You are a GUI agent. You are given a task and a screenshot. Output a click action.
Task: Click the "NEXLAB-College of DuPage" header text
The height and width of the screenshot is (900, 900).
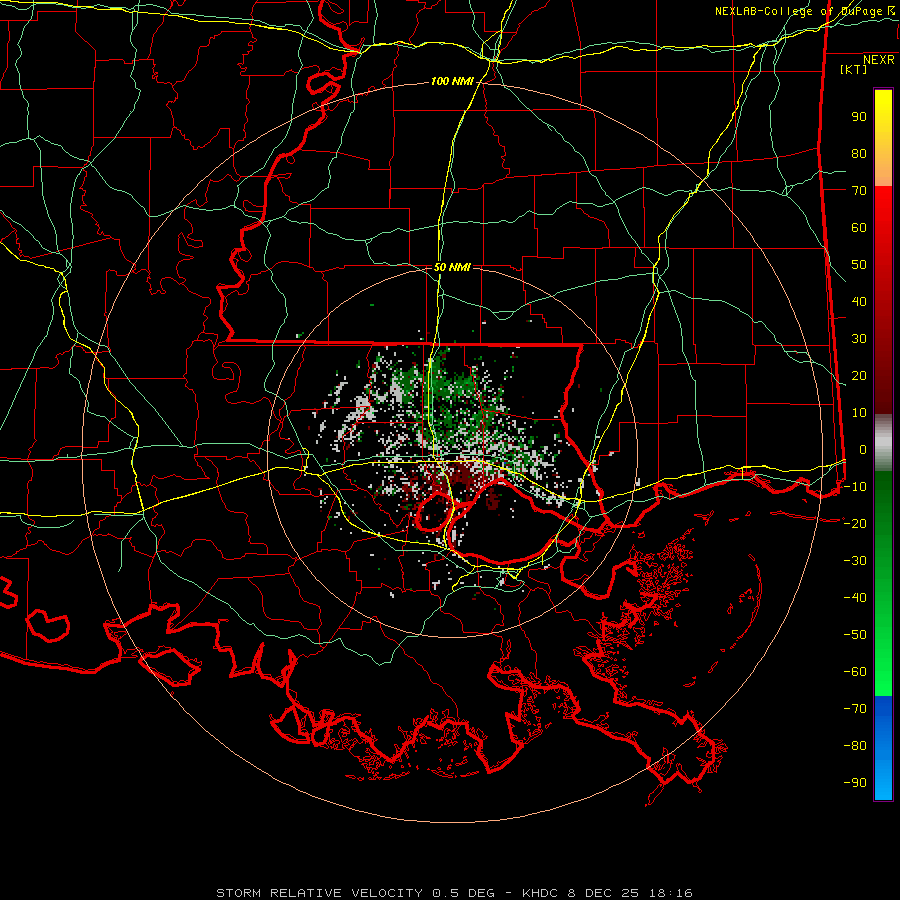coord(798,11)
